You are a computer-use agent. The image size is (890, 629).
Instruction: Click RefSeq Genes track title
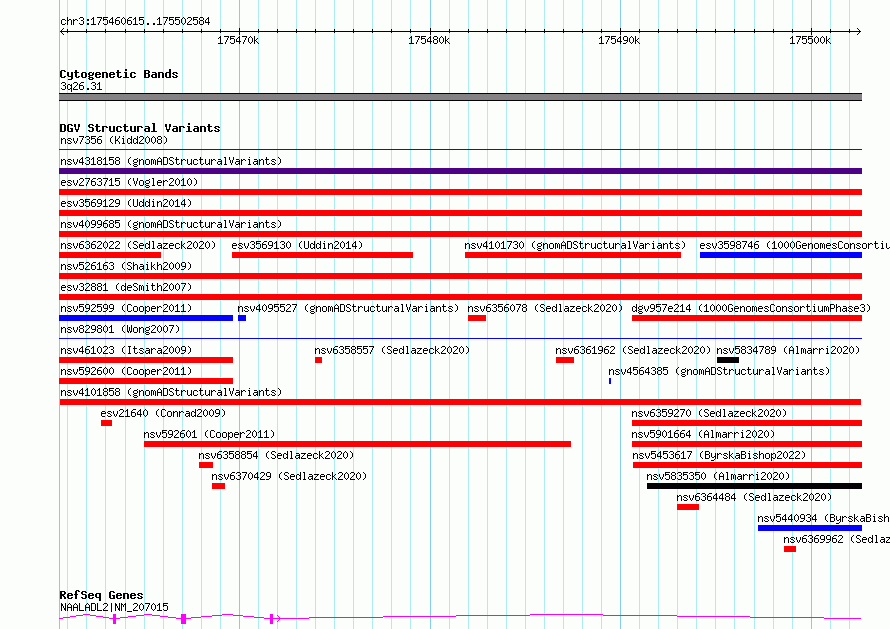point(101,595)
